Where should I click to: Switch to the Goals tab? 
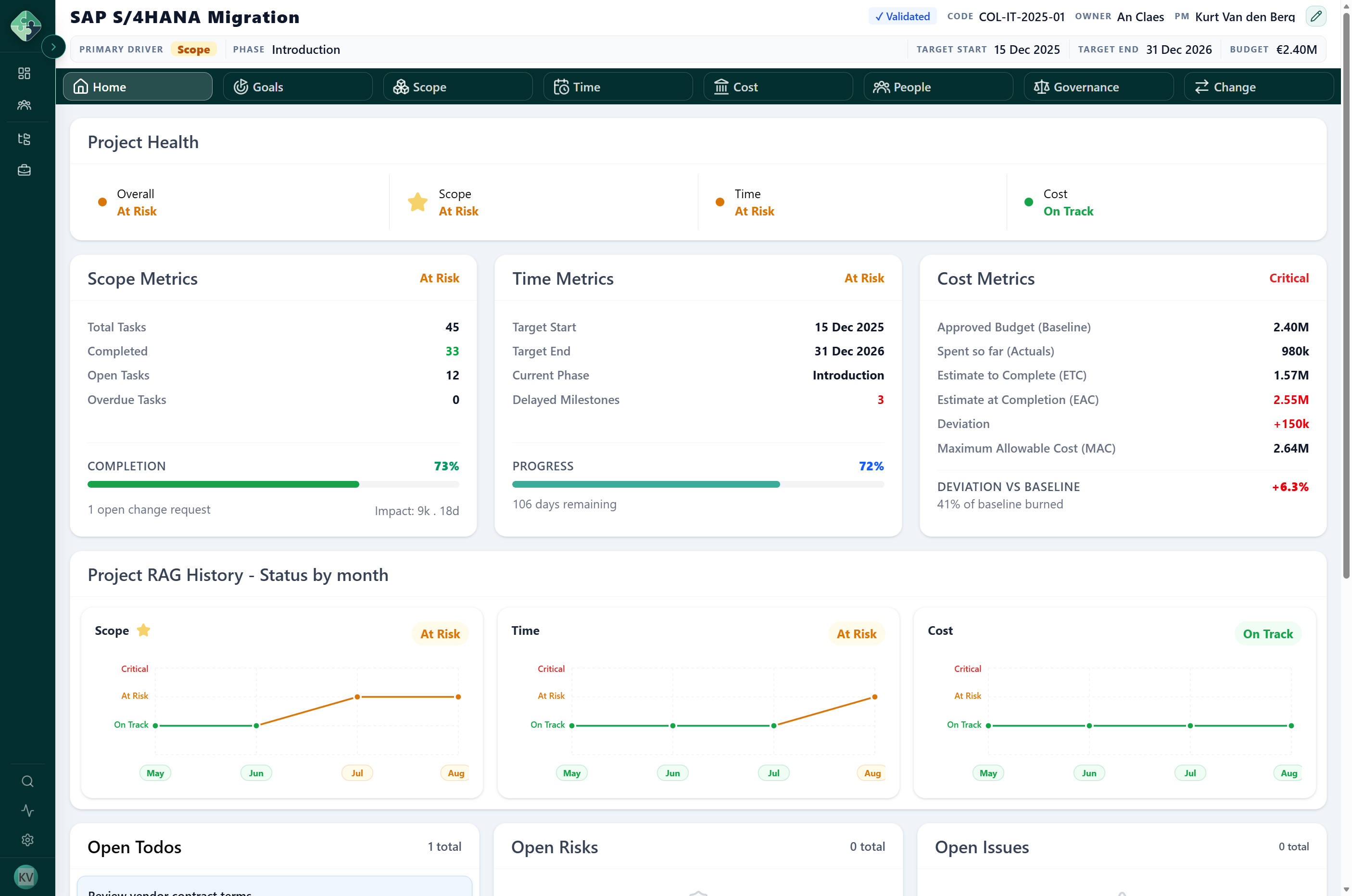(298, 87)
